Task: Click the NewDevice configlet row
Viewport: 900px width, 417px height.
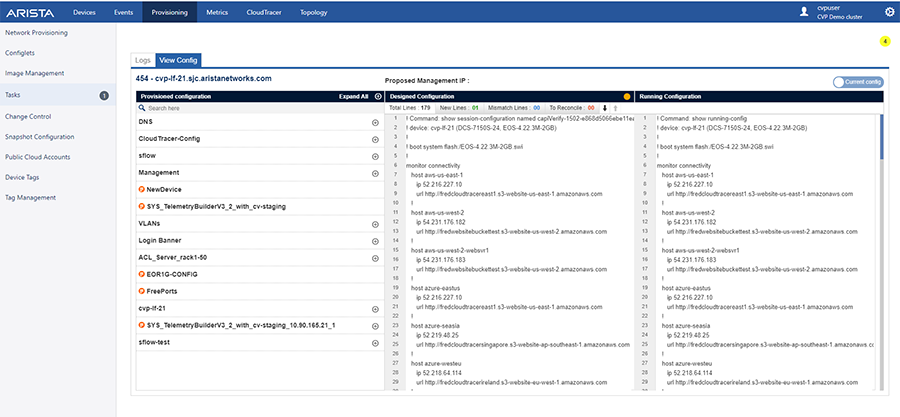Action: click(x=260, y=189)
